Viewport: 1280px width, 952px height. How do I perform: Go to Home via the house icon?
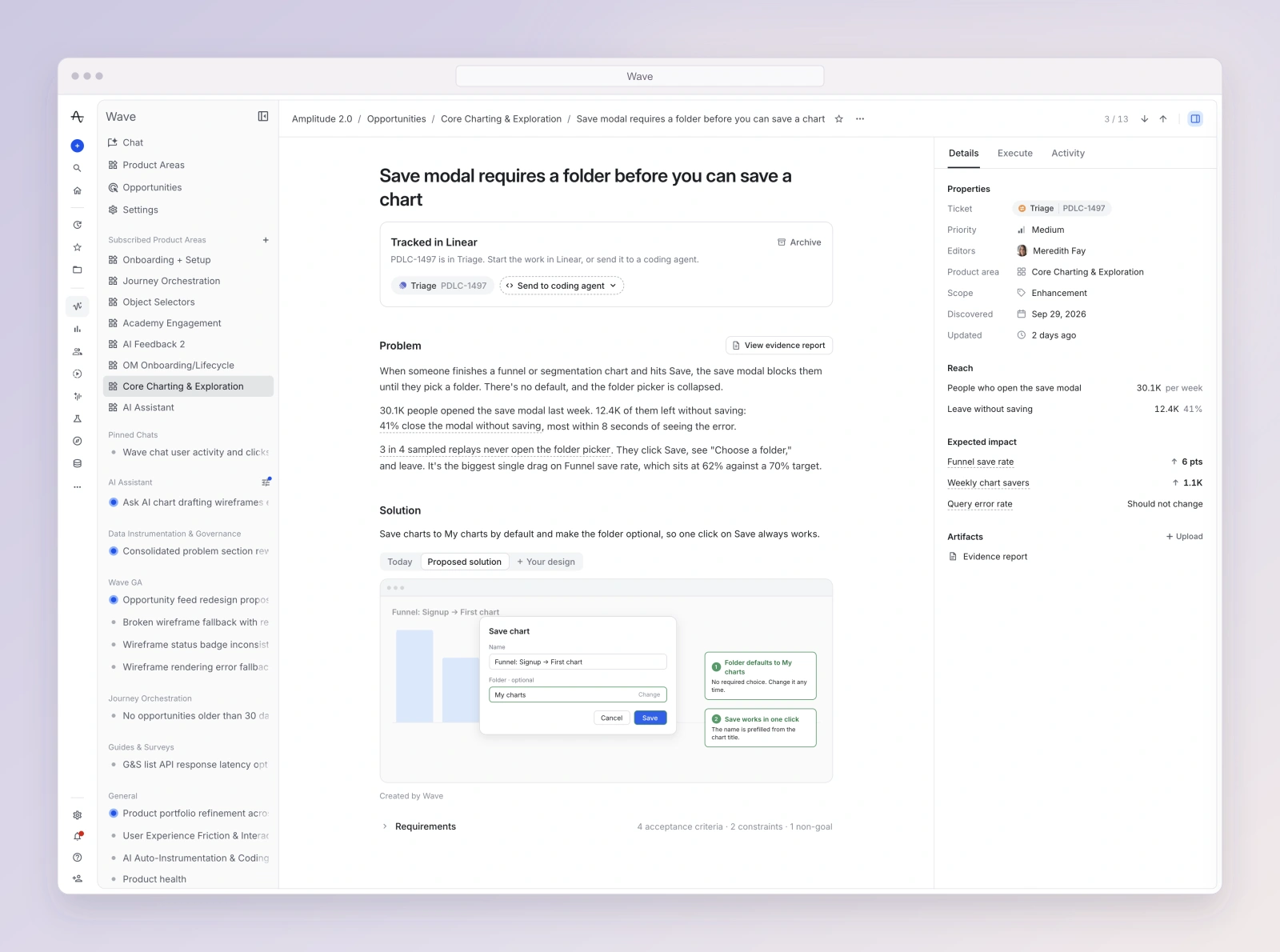[x=77, y=190]
